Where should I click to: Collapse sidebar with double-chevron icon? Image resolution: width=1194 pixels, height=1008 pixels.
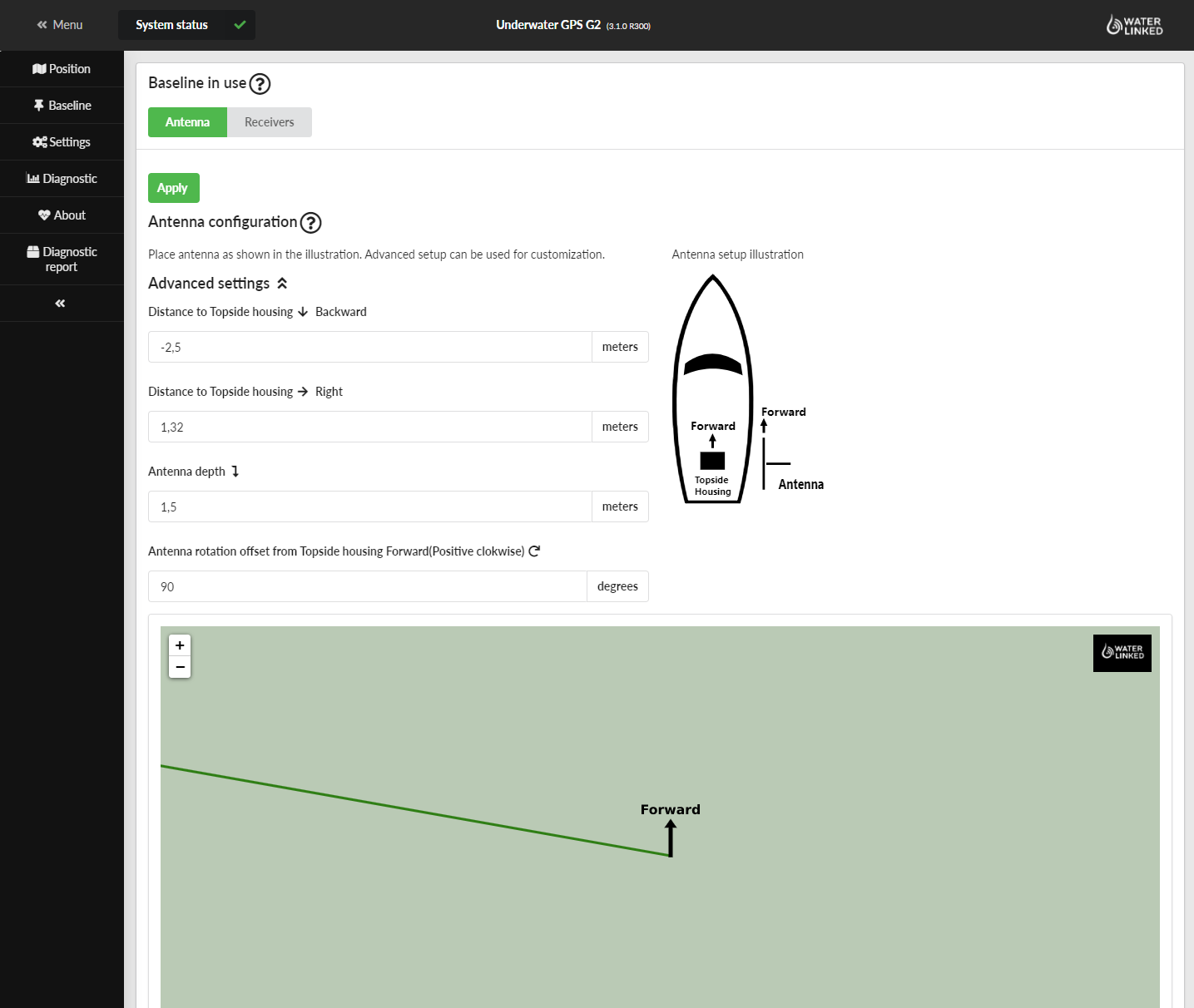[x=60, y=304]
